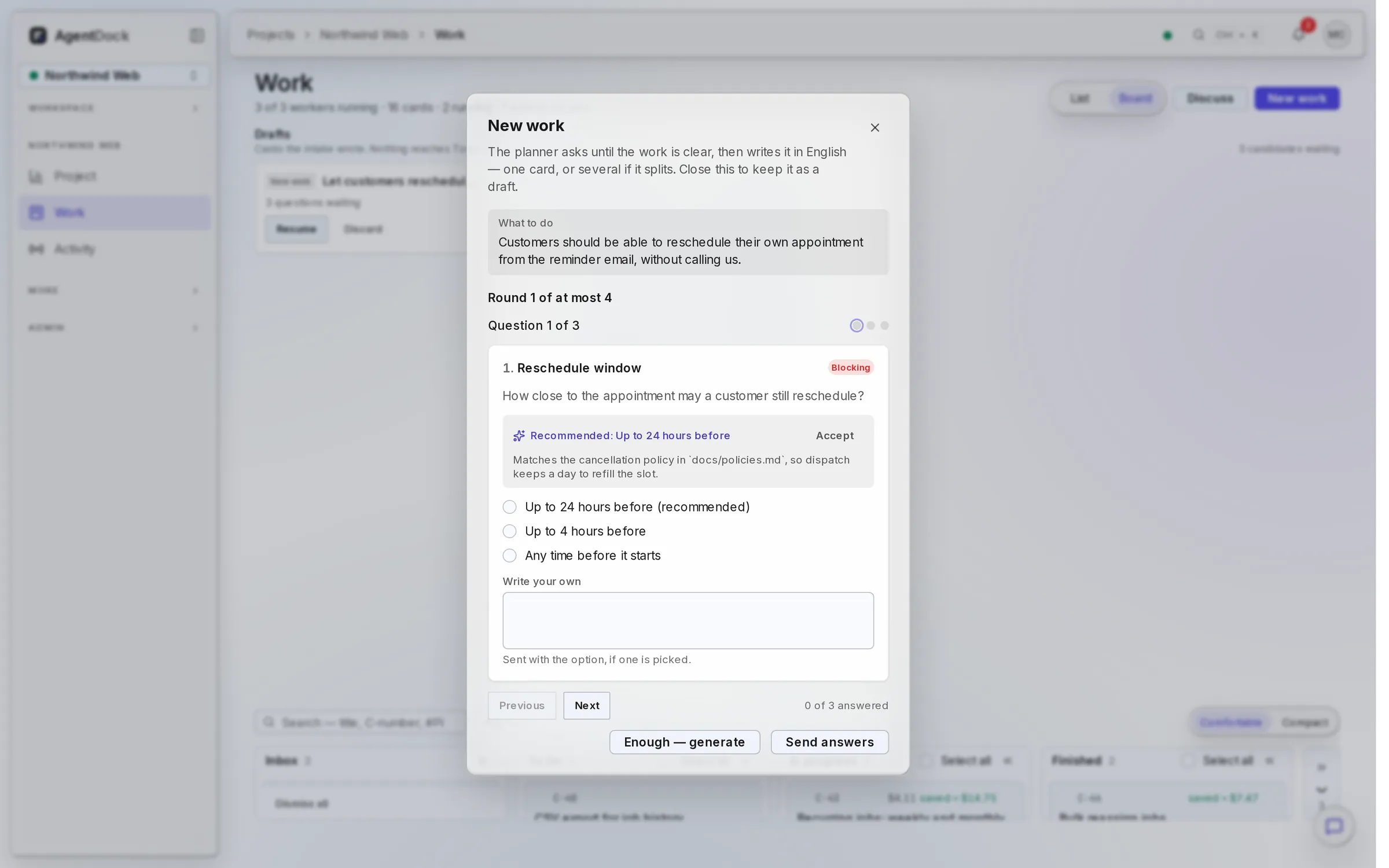Click the Discuss button in the header
1389x868 pixels.
coord(1210,98)
